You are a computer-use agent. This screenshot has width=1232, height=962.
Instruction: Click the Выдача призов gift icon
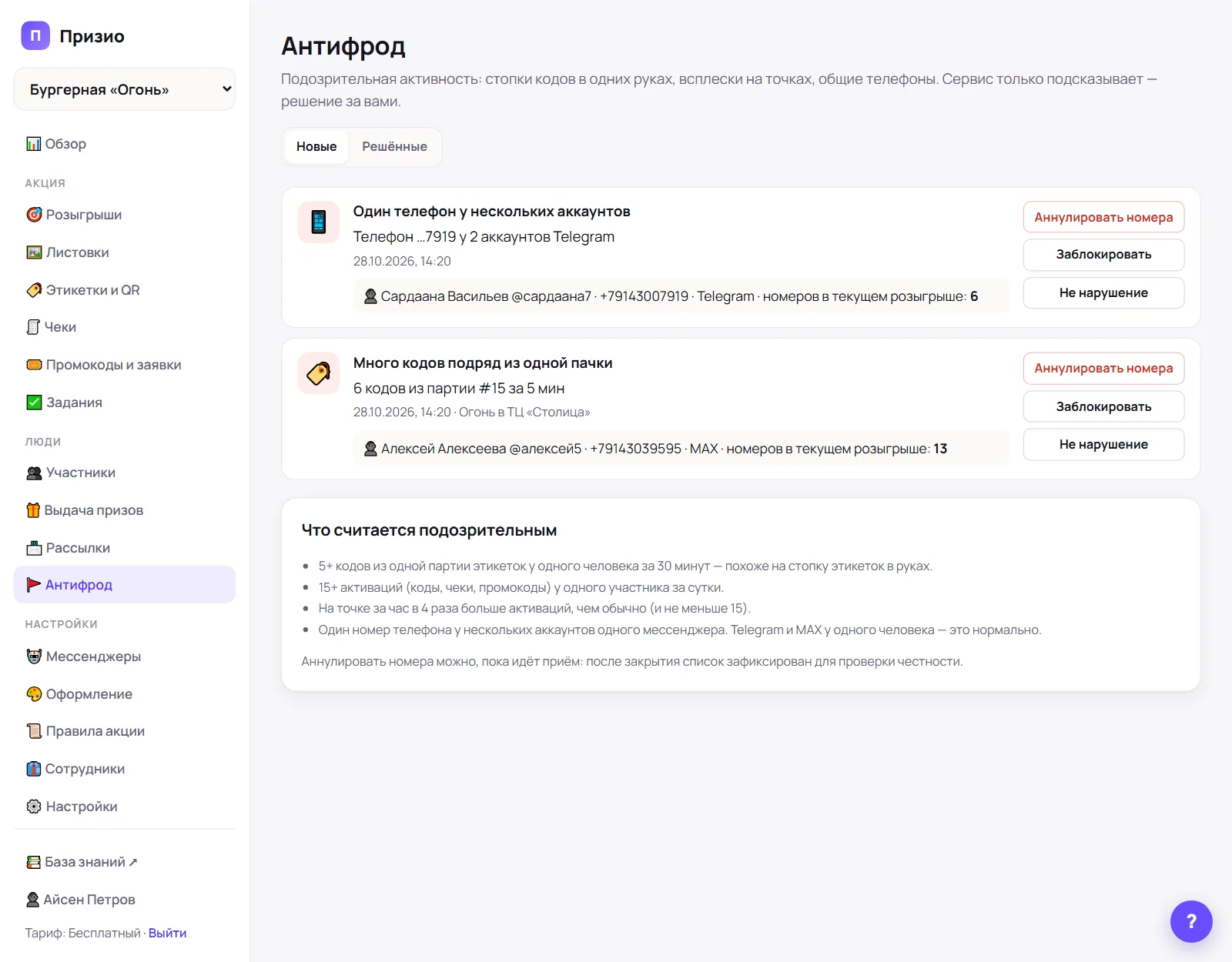pyautogui.click(x=33, y=510)
